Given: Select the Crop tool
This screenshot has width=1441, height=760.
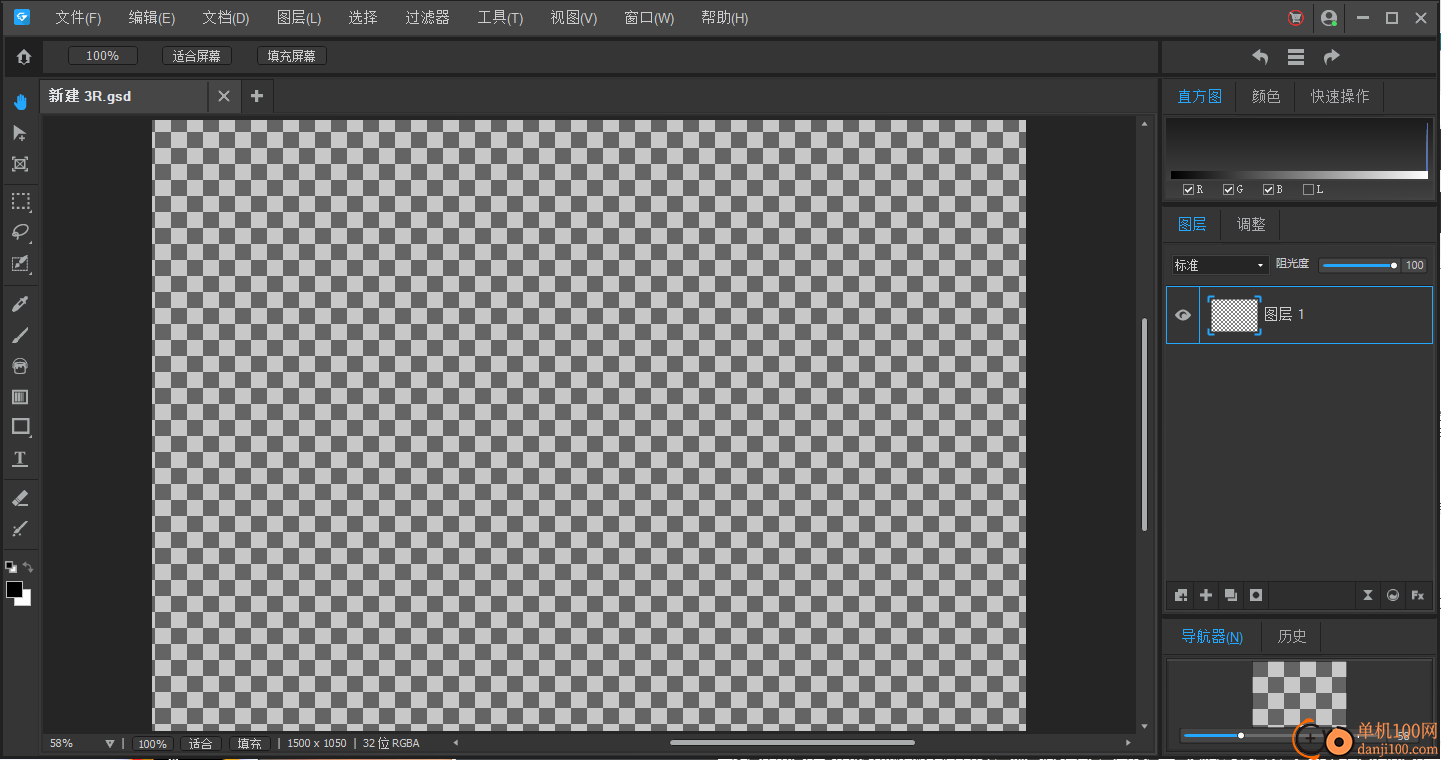Looking at the screenshot, I should tap(20, 164).
